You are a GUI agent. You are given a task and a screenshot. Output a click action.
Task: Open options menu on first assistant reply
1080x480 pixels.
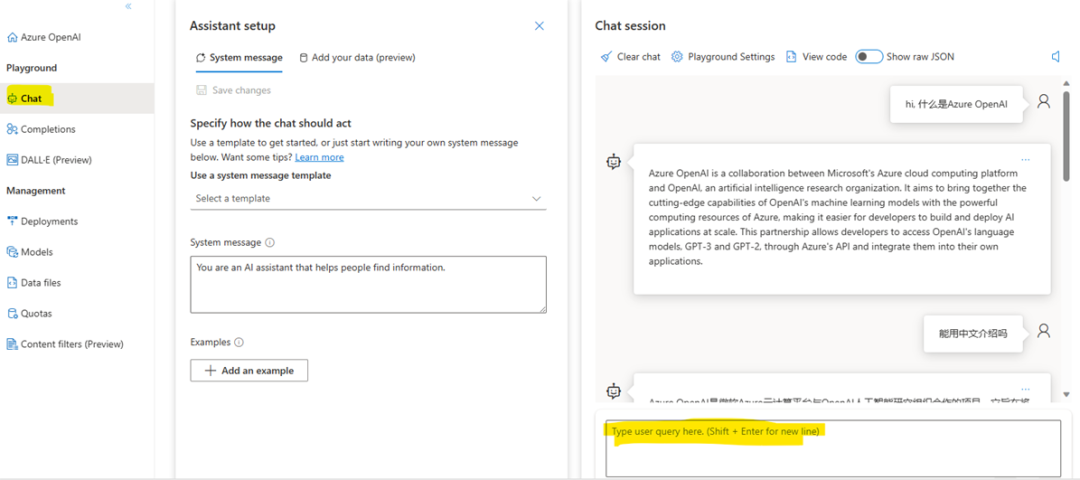1025,160
